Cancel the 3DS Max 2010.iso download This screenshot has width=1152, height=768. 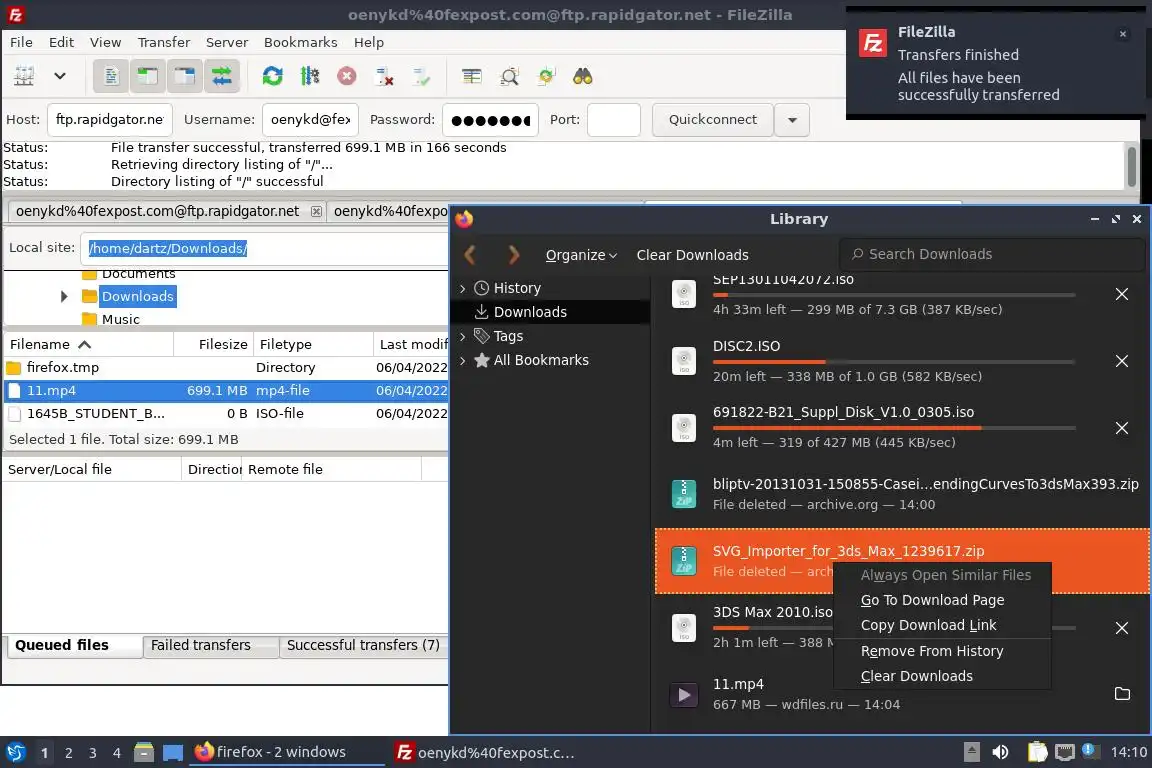pos(1122,628)
